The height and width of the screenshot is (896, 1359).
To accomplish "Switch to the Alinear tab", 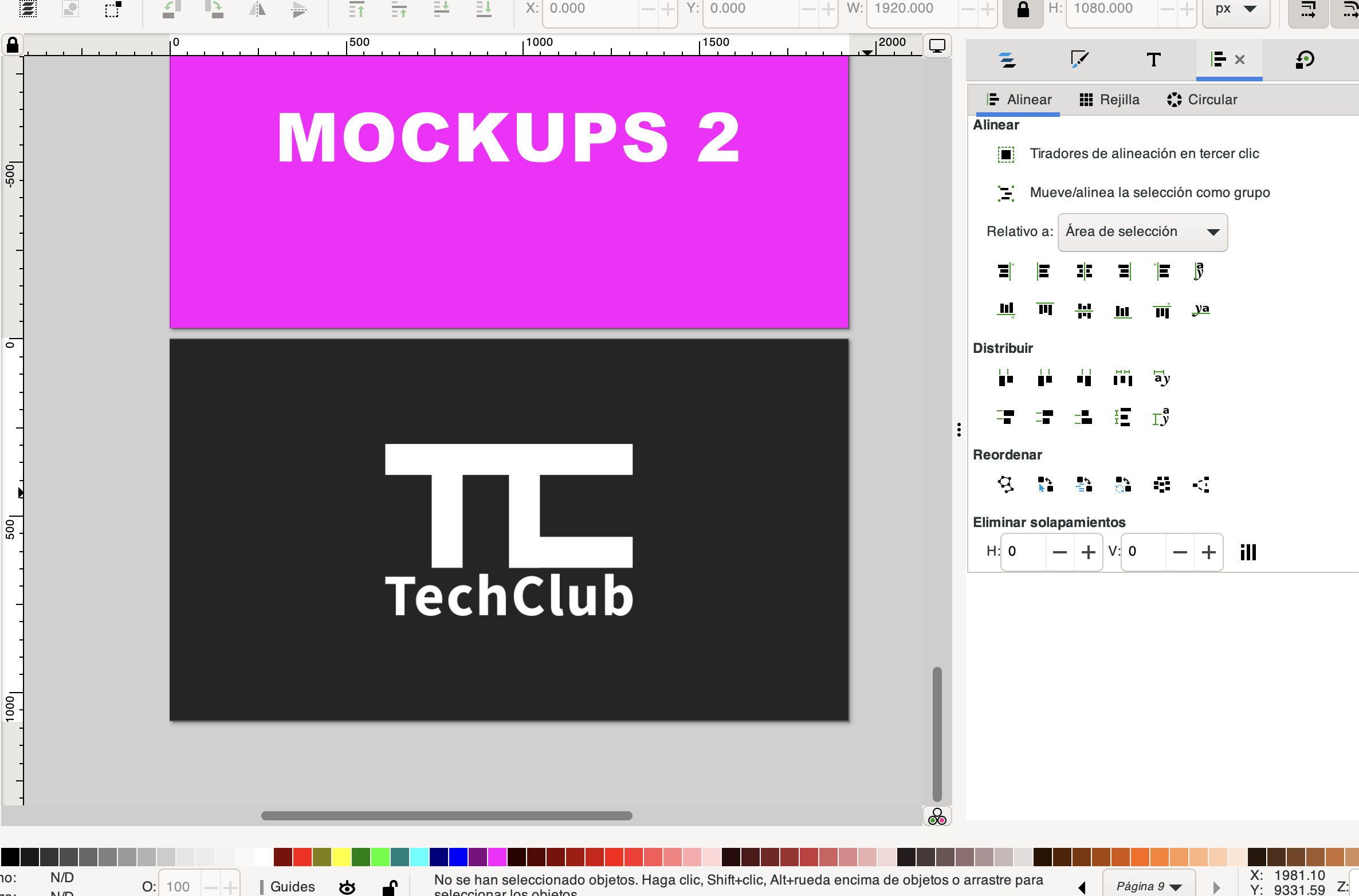I will (1018, 100).
